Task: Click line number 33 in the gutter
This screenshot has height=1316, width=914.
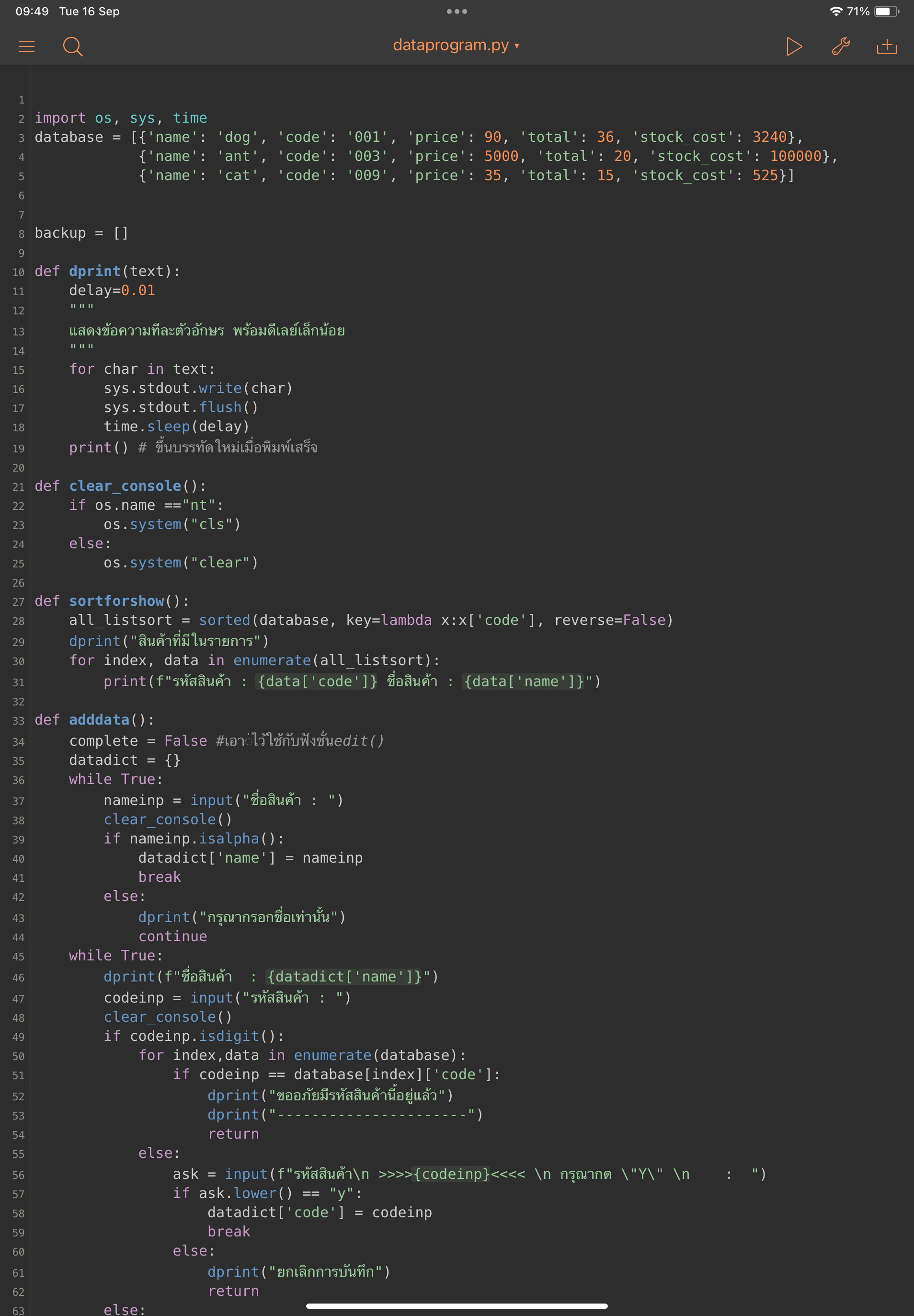Action: tap(18, 721)
